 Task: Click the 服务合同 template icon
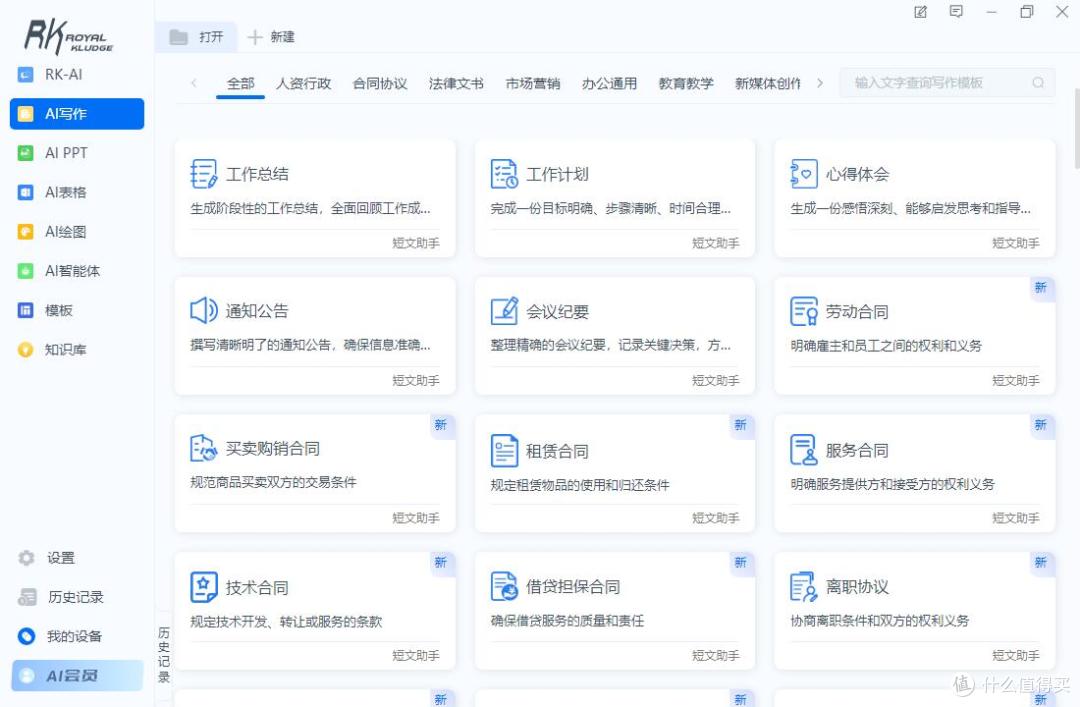tap(804, 449)
